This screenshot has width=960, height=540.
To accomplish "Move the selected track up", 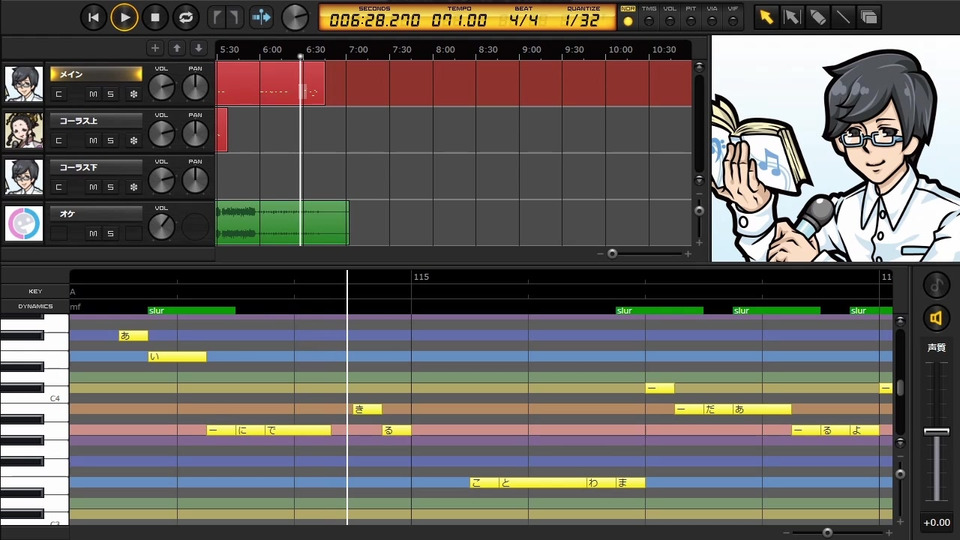I will coord(177,48).
